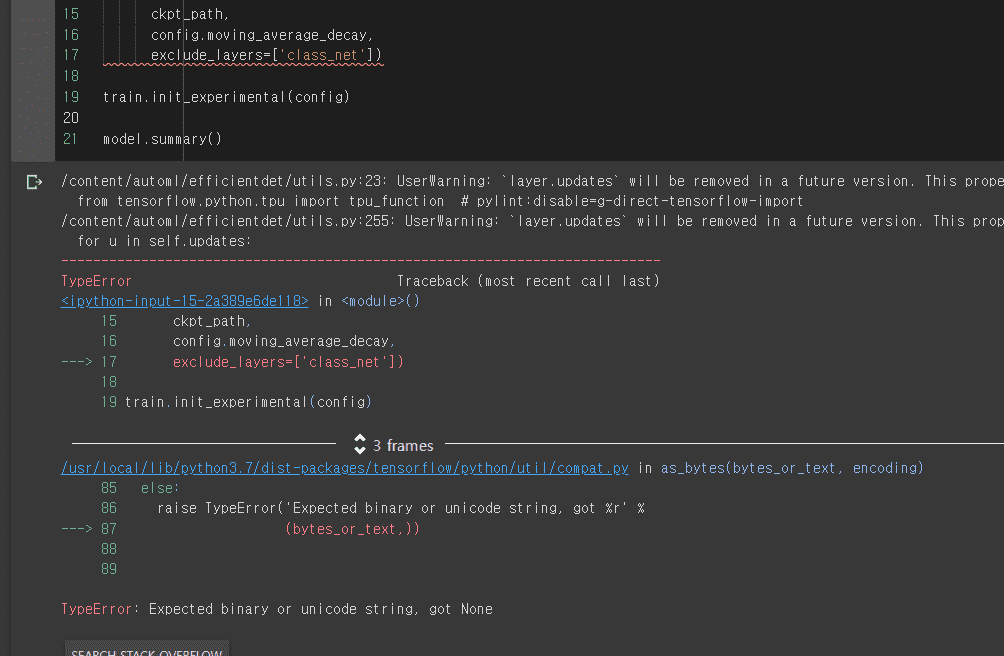Click 'Expected binary or unicode string, got None' message

[321, 609]
